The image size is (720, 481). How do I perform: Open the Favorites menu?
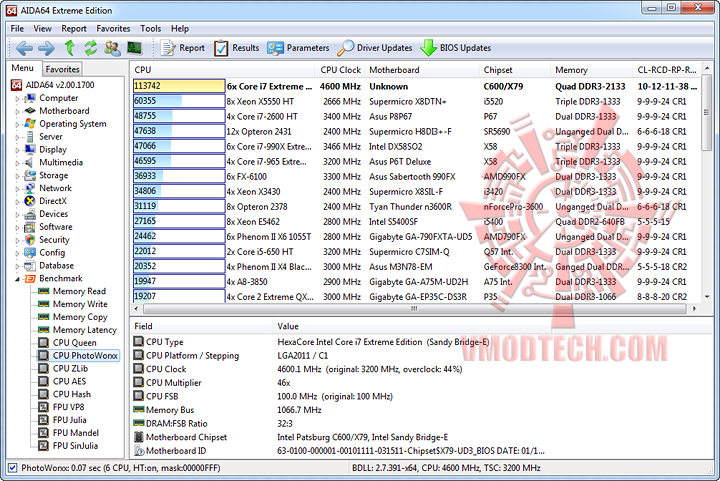click(x=113, y=28)
